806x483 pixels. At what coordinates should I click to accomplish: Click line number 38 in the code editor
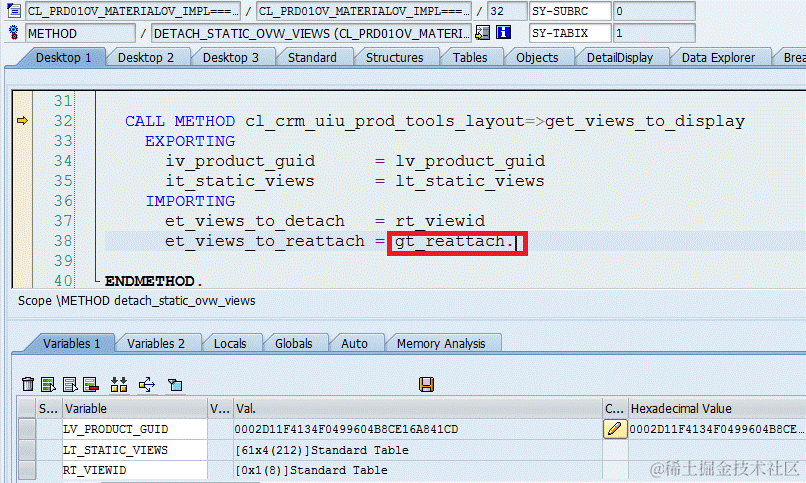coord(63,240)
